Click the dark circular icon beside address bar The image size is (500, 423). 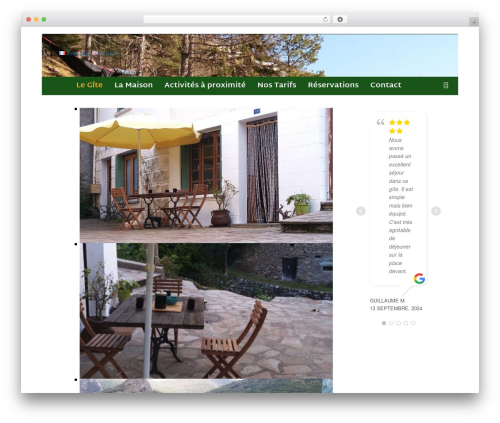click(x=340, y=19)
